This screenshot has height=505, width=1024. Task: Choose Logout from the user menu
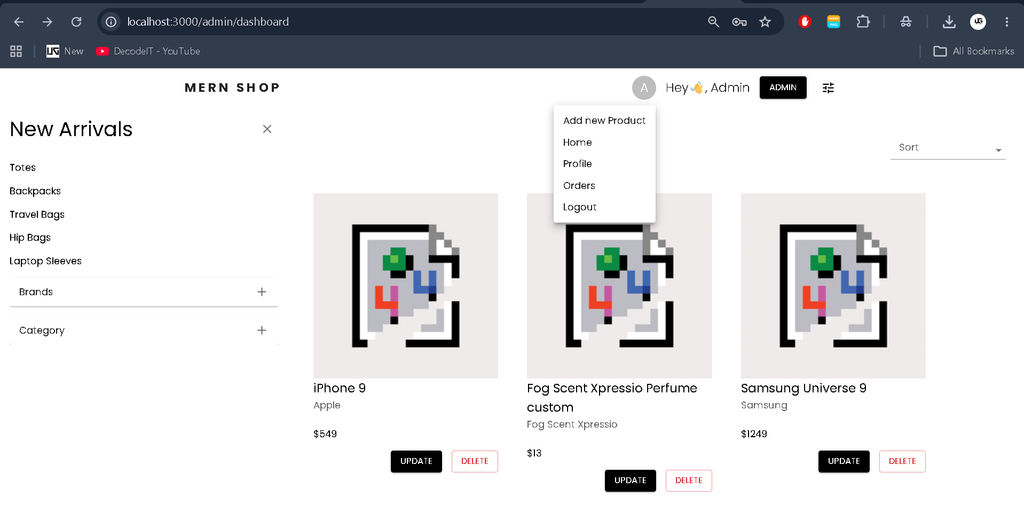[x=605, y=207]
